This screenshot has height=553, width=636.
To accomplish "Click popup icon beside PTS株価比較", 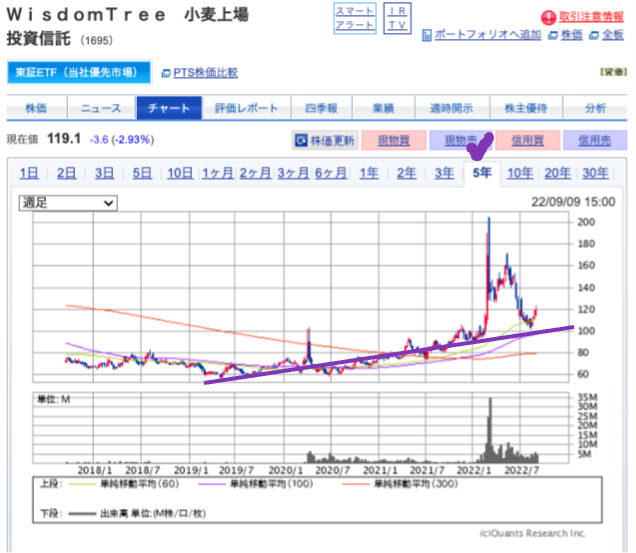I will pyautogui.click(x=166, y=73).
